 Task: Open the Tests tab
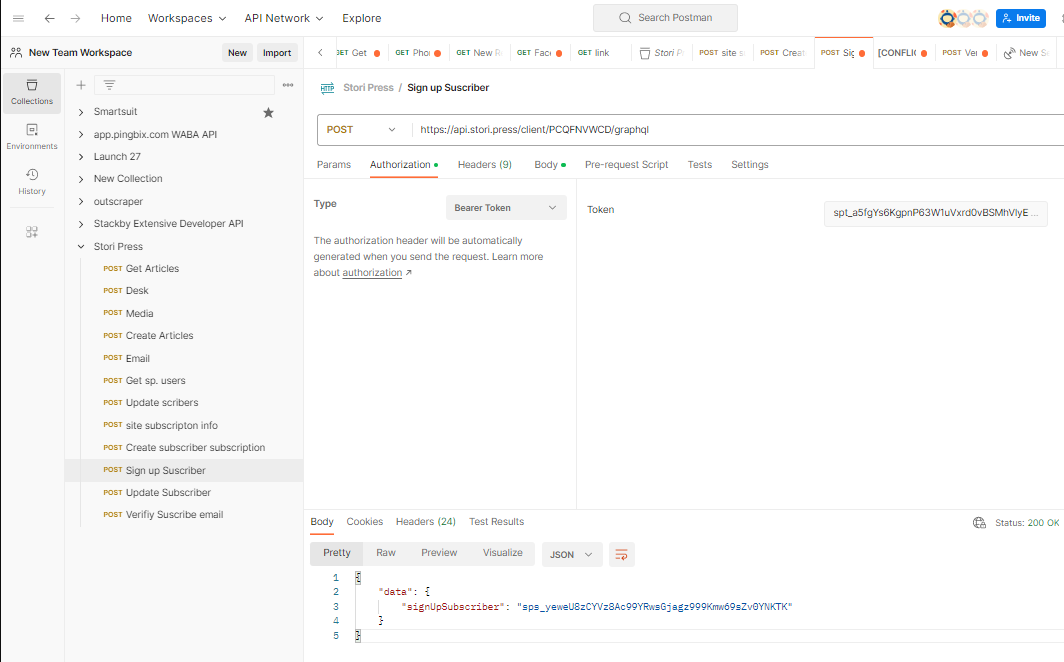[700, 164]
